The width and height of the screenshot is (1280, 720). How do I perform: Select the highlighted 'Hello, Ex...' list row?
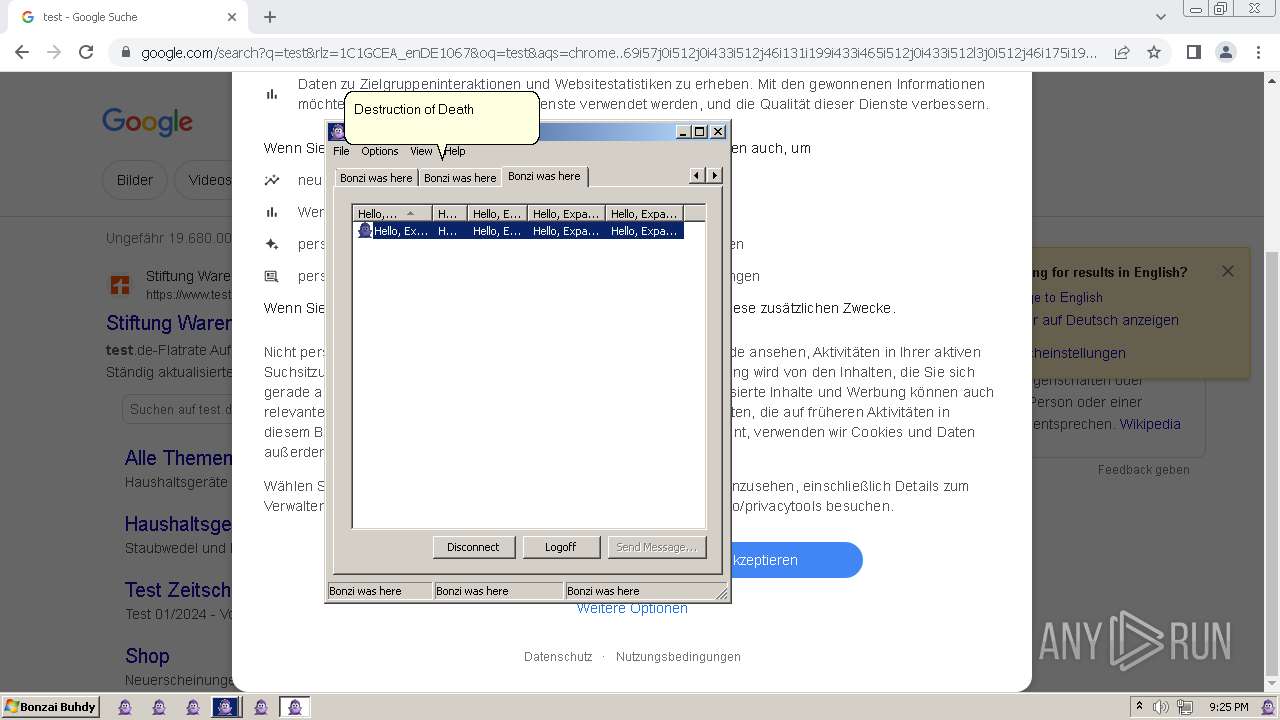[x=520, y=230]
